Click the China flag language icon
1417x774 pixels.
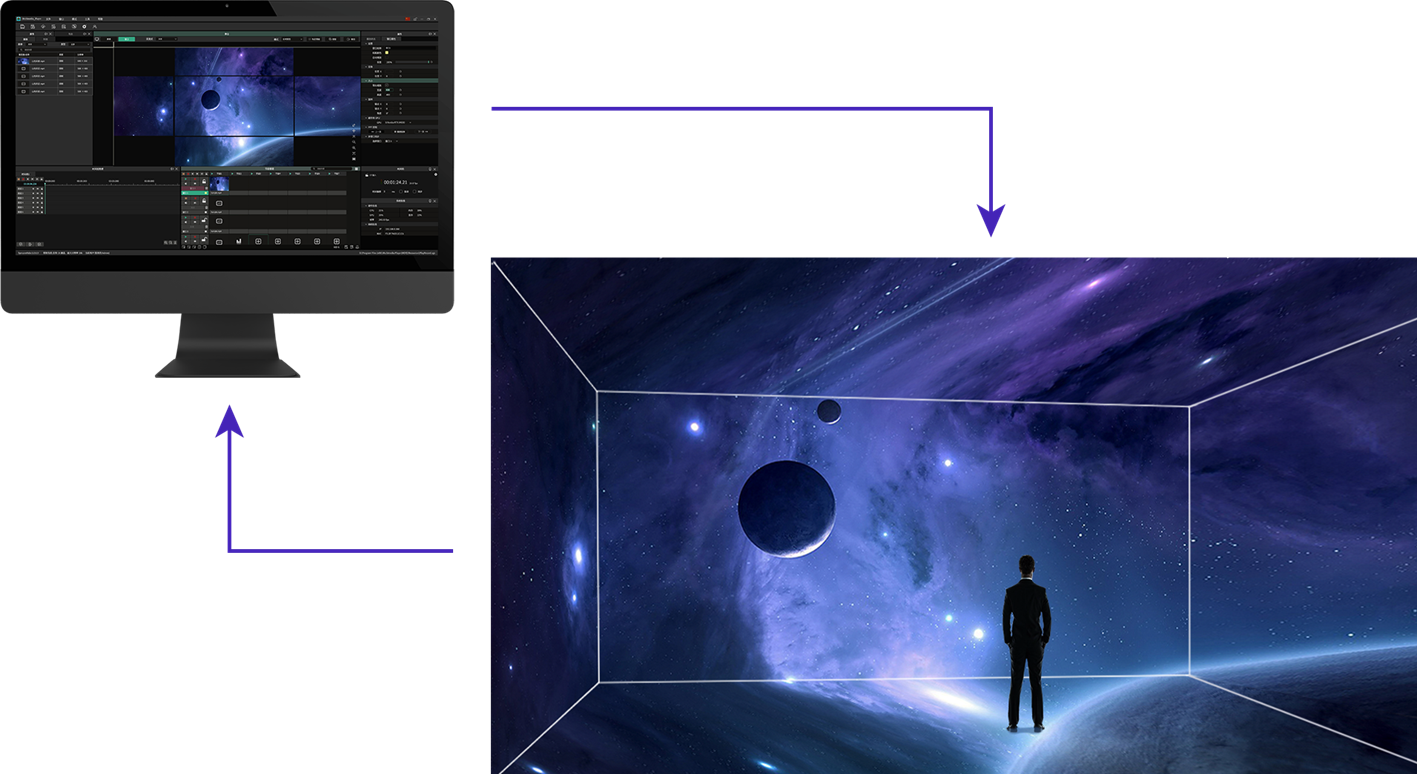click(407, 19)
